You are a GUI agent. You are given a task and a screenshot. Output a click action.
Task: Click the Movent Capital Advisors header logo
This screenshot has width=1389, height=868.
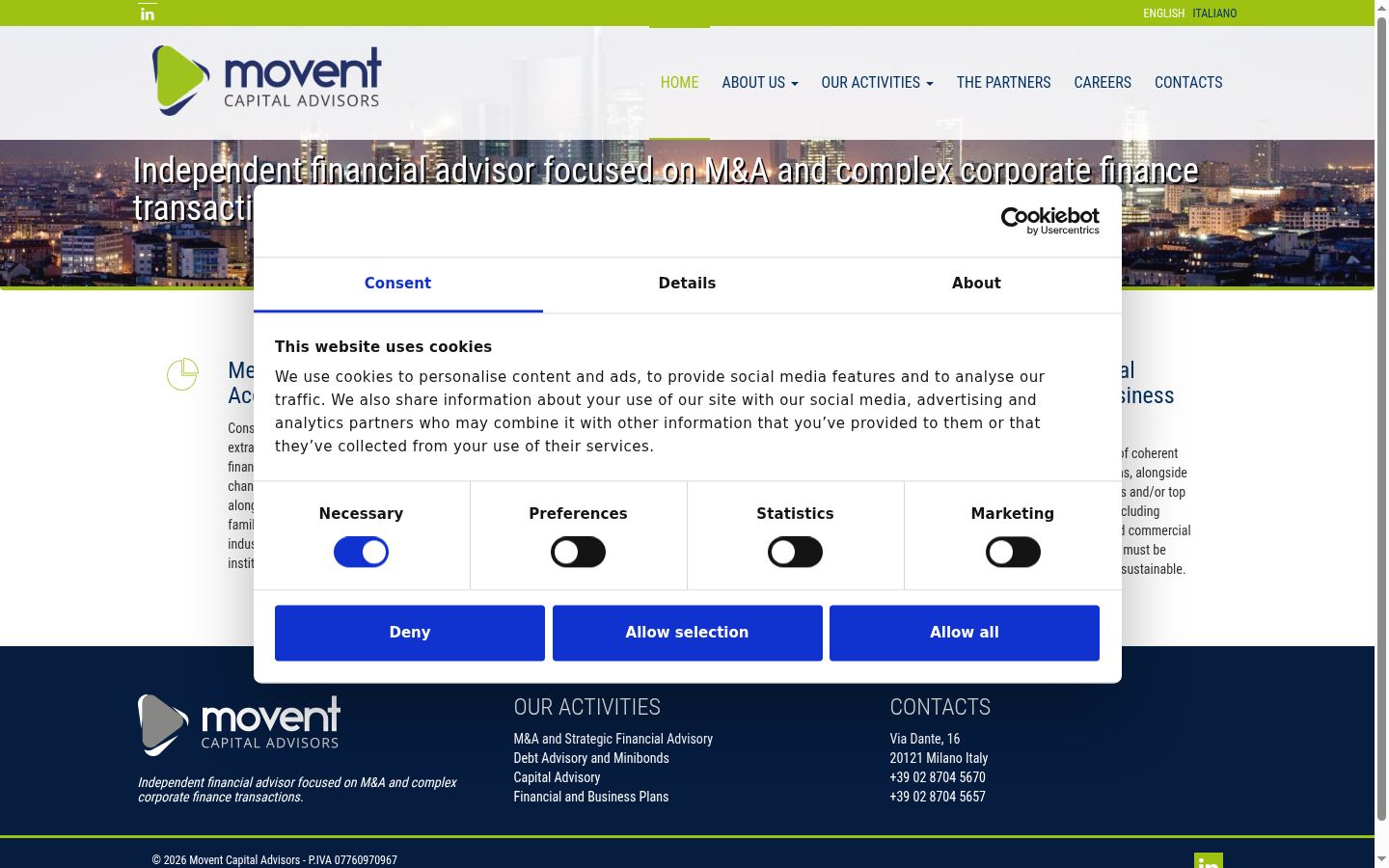point(266,80)
